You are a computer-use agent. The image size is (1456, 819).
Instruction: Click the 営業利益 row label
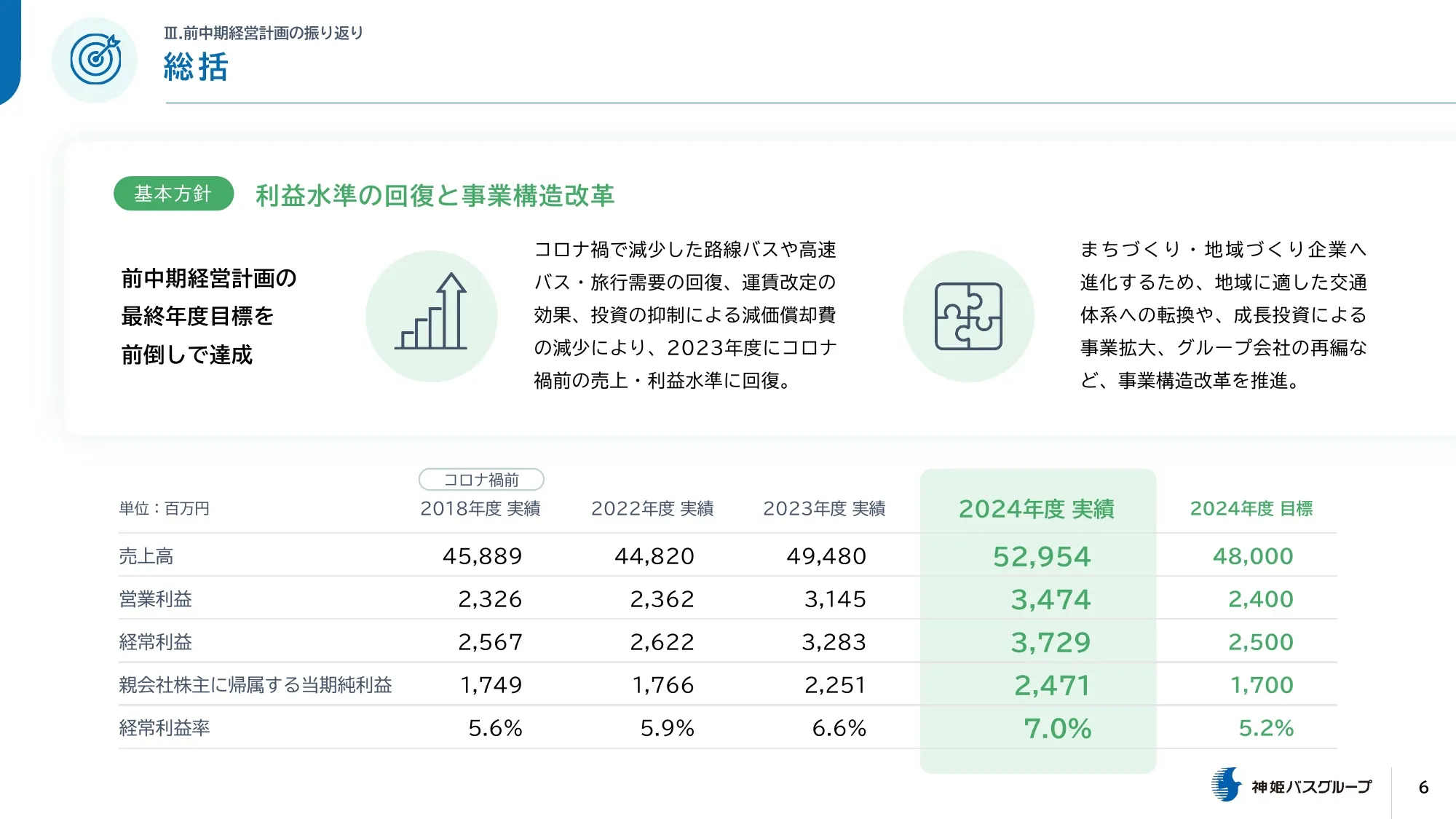(156, 599)
